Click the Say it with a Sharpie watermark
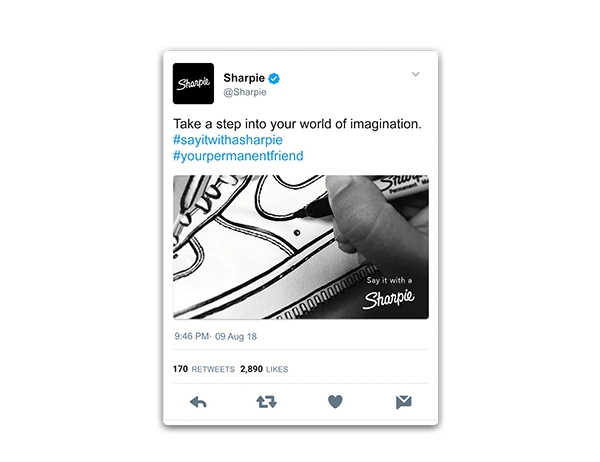Screen dimensions: 600x462 tap(389, 292)
